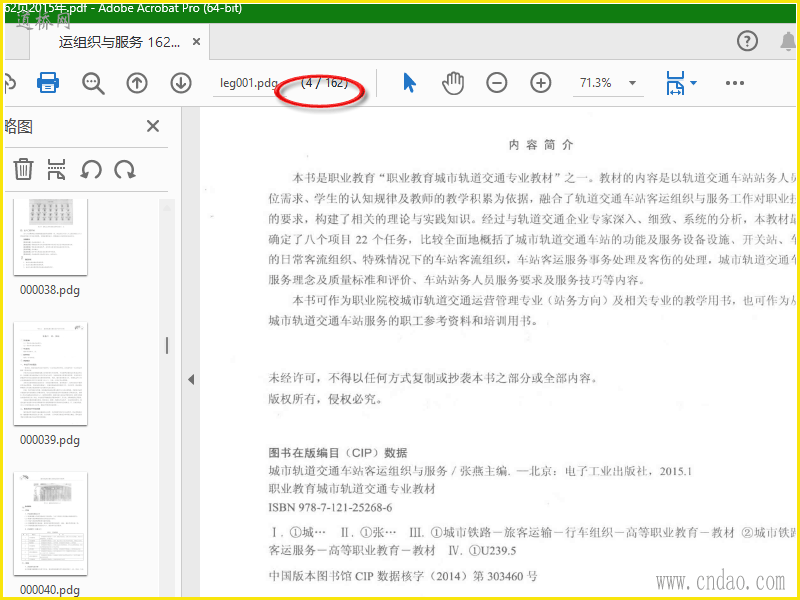Image resolution: width=800 pixels, height=600 pixels.
Task: Close the document tab 运组织与服务 162
Action: [196, 42]
